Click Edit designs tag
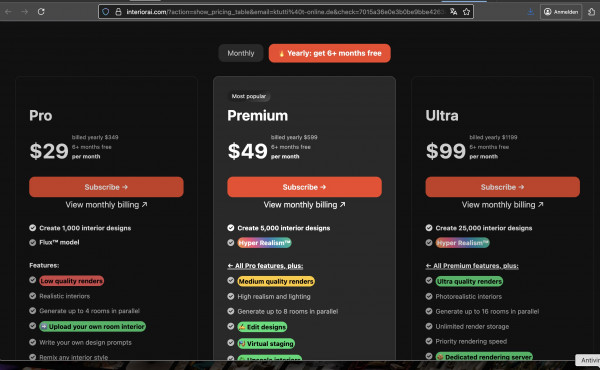The width and height of the screenshot is (600, 370). [x=262, y=327]
